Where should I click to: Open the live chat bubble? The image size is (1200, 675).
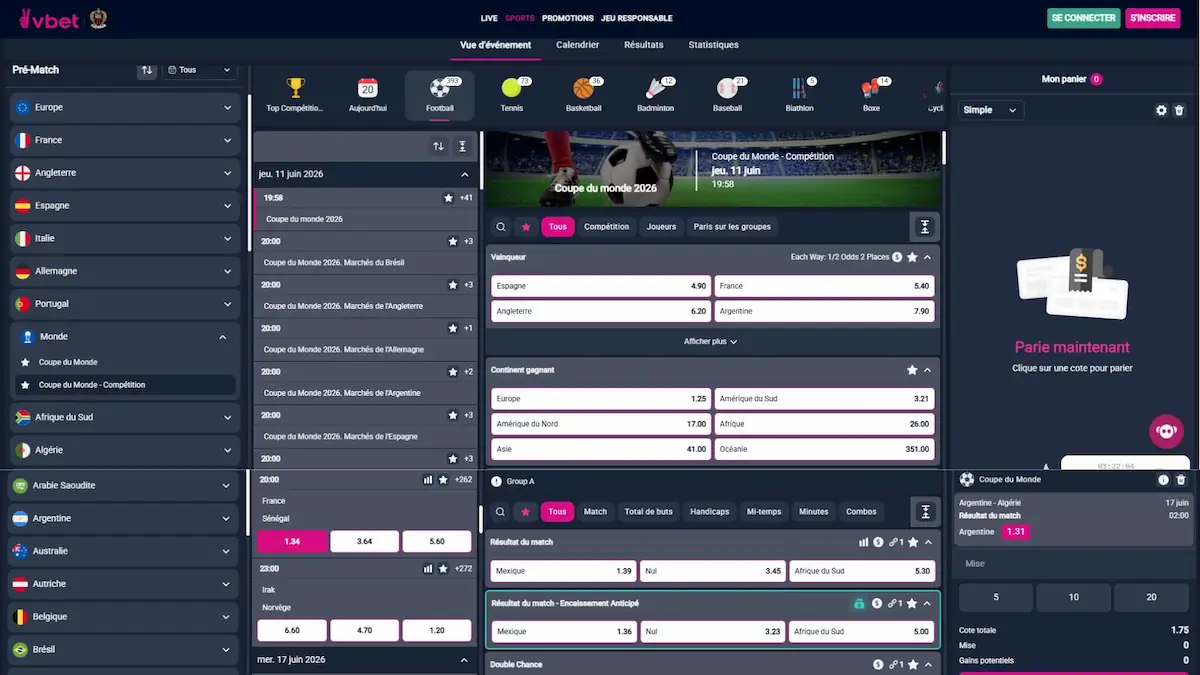[1167, 431]
